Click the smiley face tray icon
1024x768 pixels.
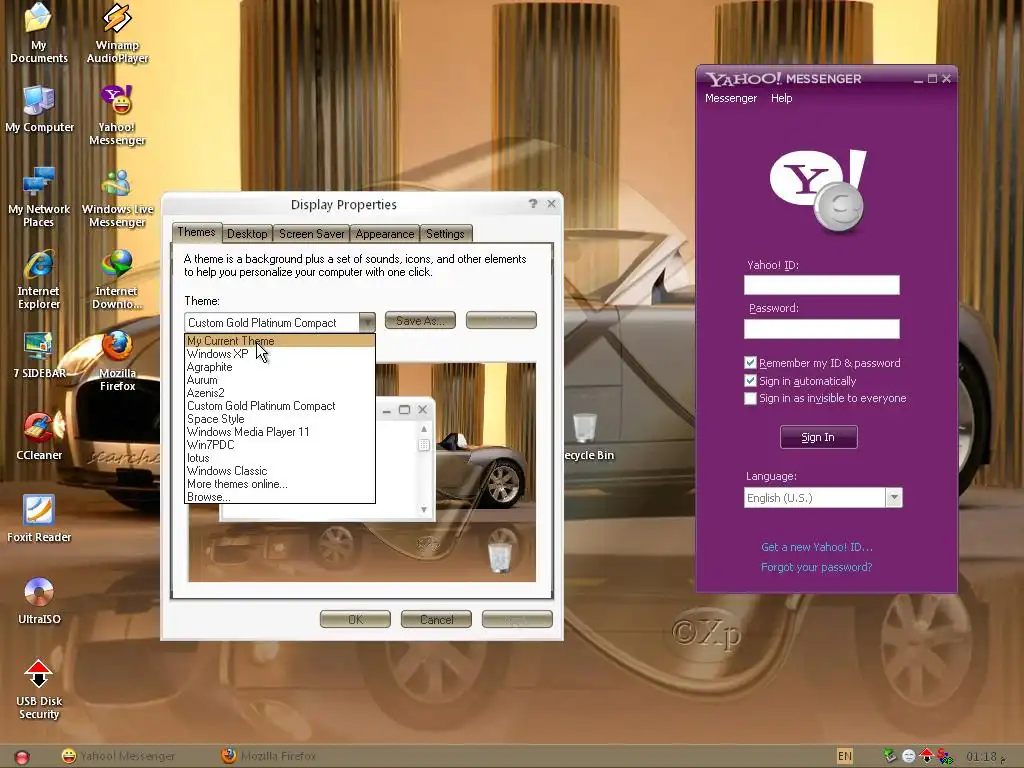click(908, 756)
